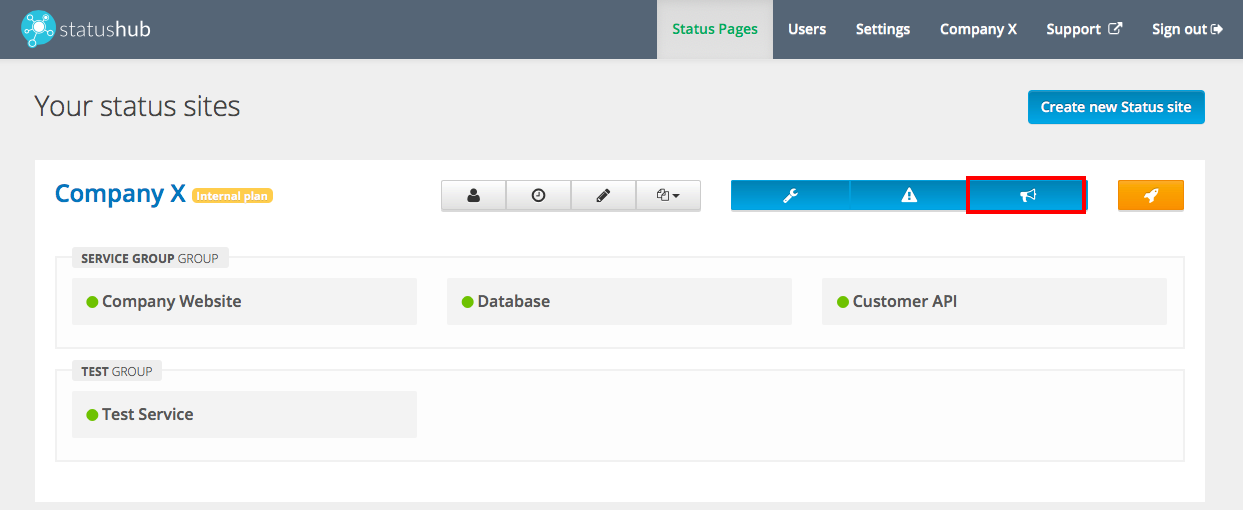
Task: Open the history clock icon button
Action: tap(538, 196)
